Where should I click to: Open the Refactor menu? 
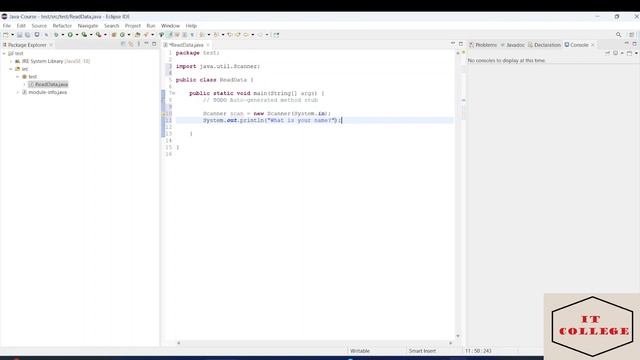tap(62, 26)
